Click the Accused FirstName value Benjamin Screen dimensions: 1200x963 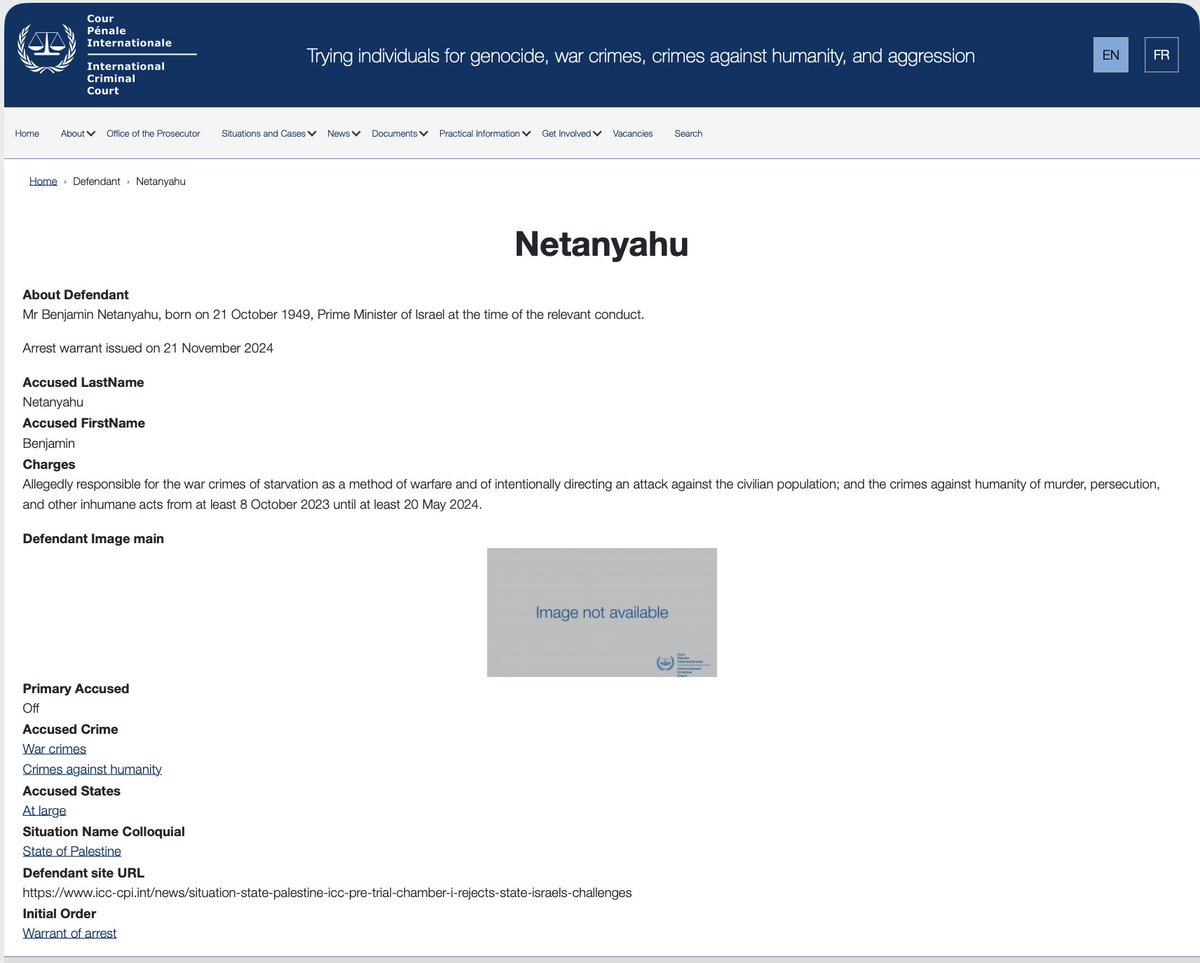pos(49,443)
